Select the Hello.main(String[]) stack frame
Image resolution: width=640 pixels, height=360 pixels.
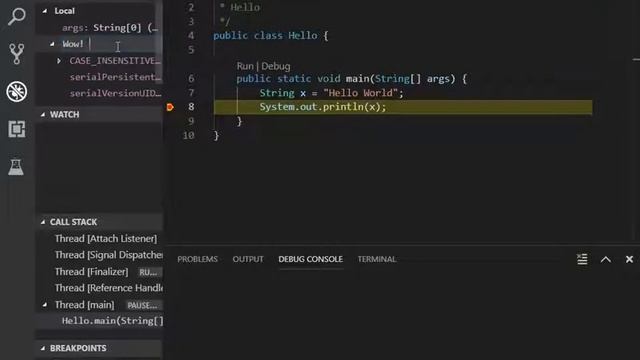tap(100, 321)
